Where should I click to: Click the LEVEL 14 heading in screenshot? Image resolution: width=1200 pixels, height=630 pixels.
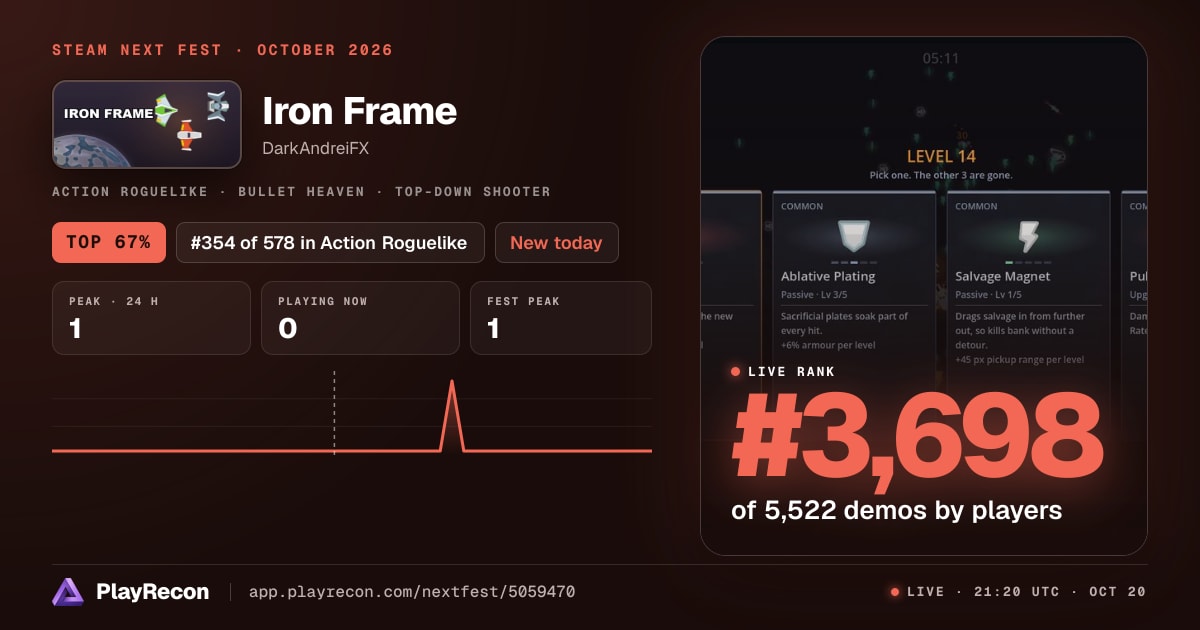click(x=941, y=156)
